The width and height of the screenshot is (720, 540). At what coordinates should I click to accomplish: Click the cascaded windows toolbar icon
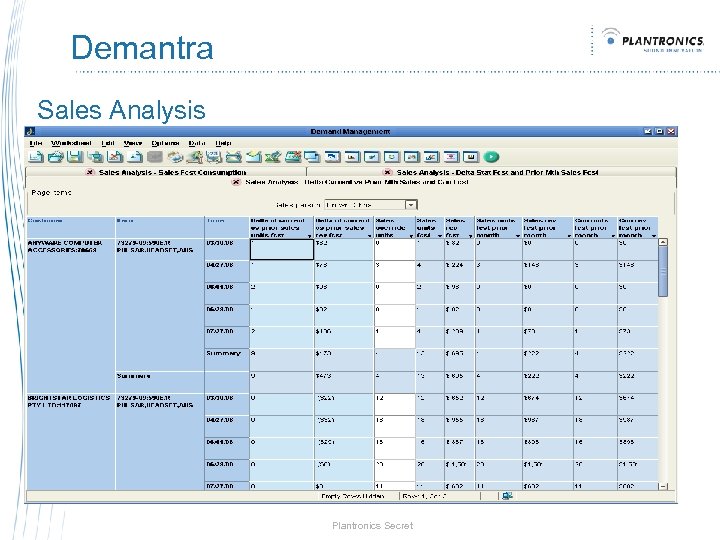[312, 157]
